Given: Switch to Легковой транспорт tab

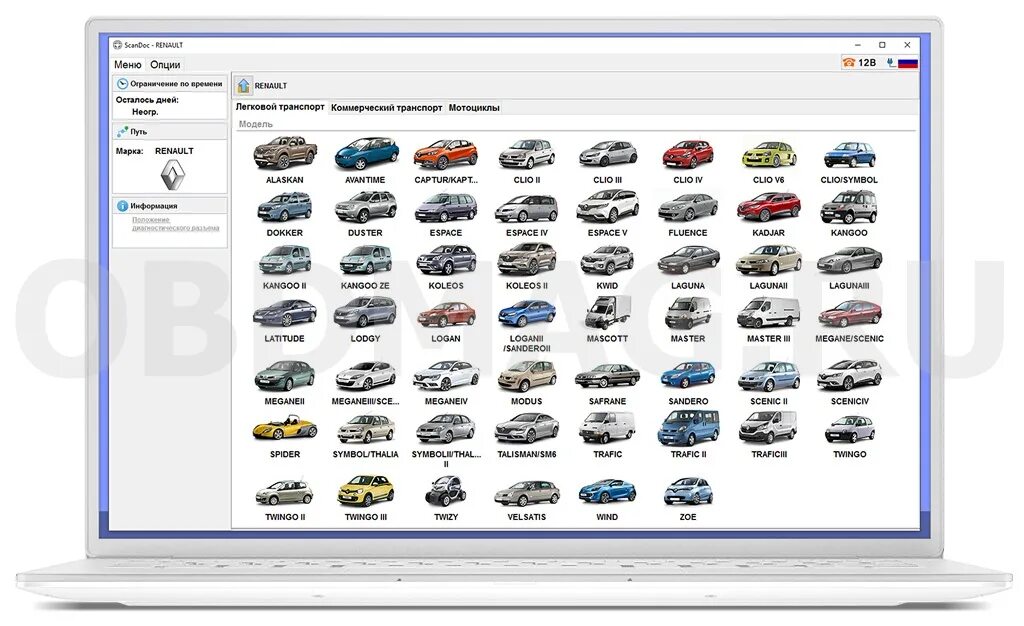Looking at the screenshot, I should (x=280, y=106).
